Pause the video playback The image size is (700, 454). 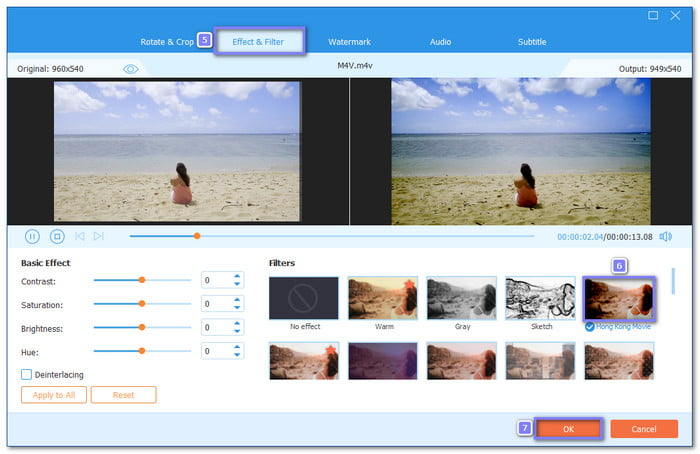32,236
